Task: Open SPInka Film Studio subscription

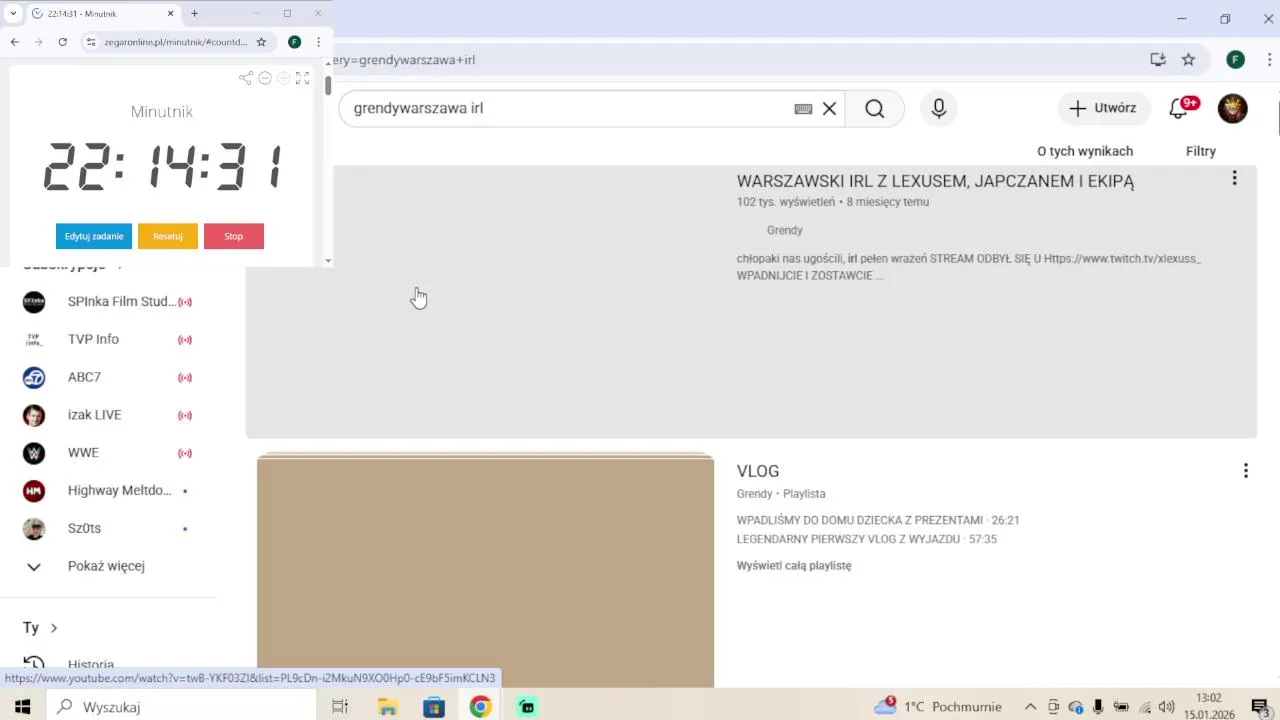Action: pos(108,301)
